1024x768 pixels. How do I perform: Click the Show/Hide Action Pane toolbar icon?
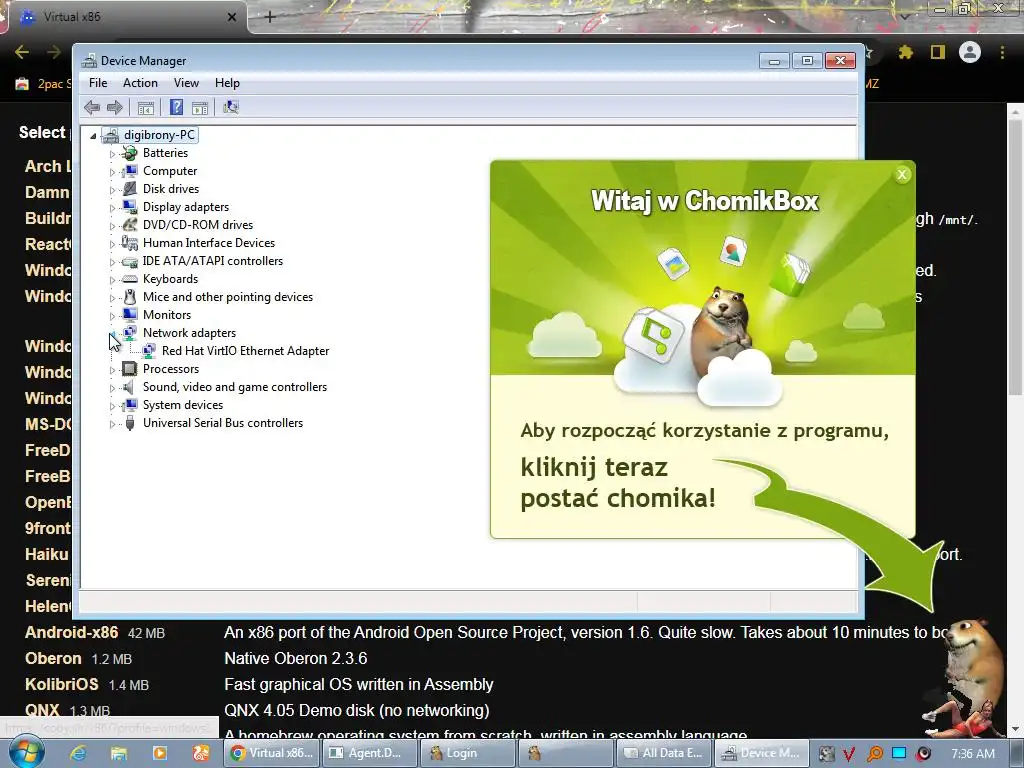200,108
